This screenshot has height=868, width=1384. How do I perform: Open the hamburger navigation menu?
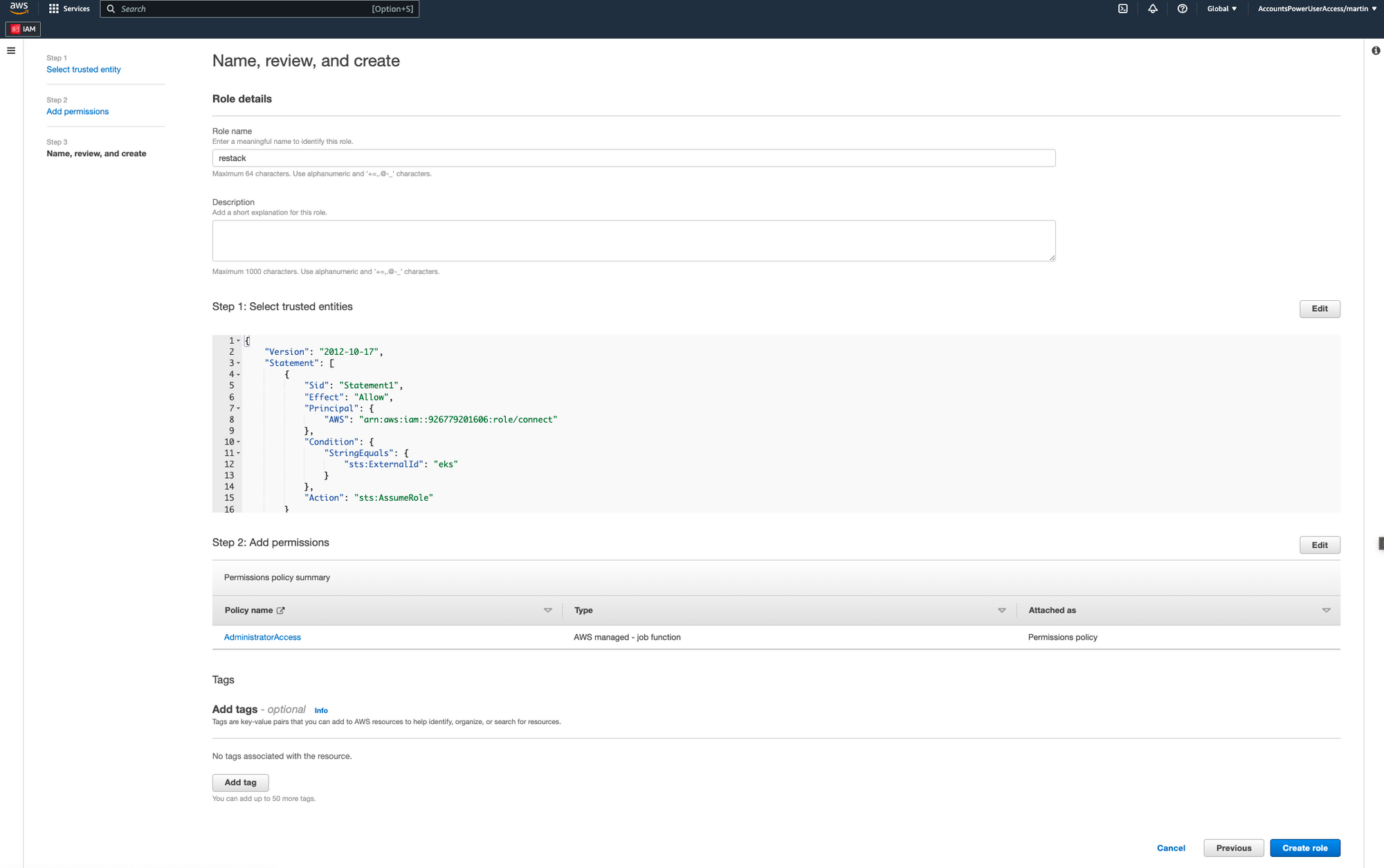[10, 50]
